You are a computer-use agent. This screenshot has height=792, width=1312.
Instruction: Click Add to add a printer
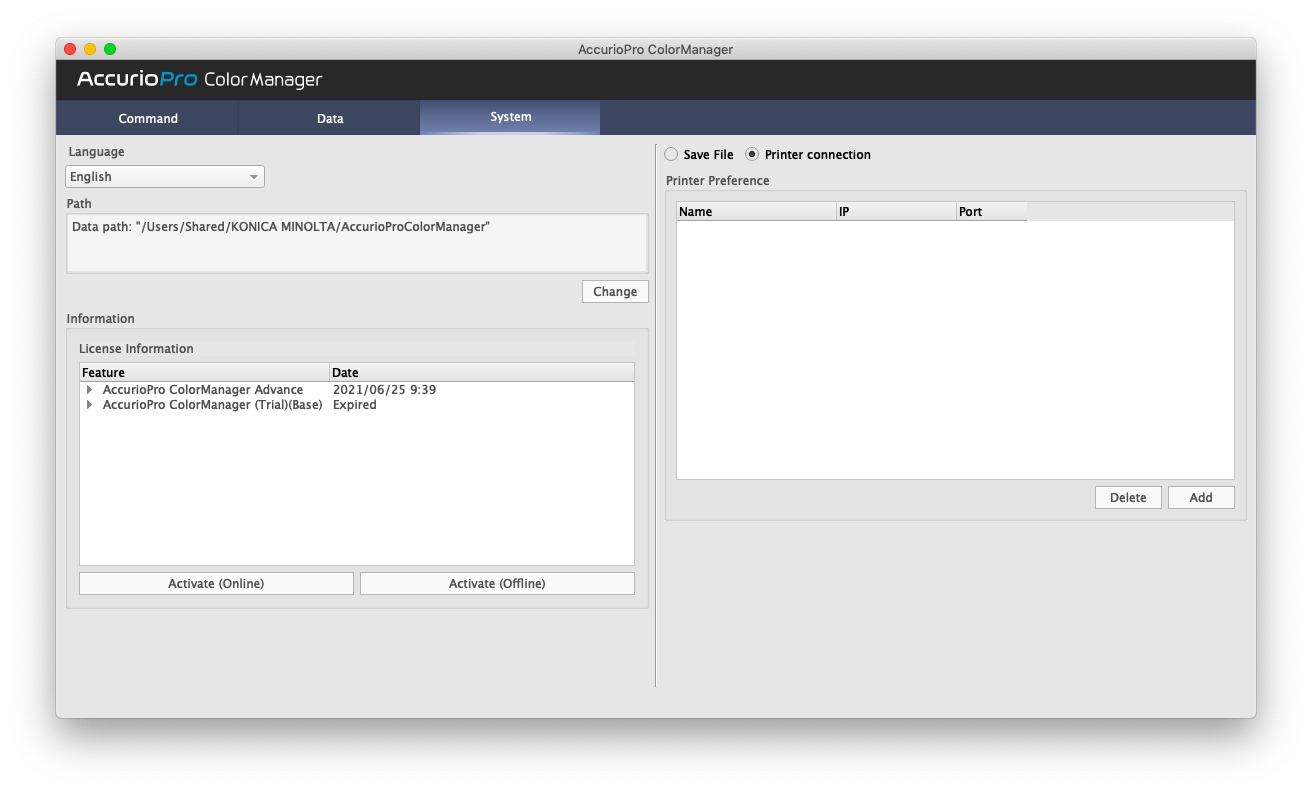pos(1201,497)
